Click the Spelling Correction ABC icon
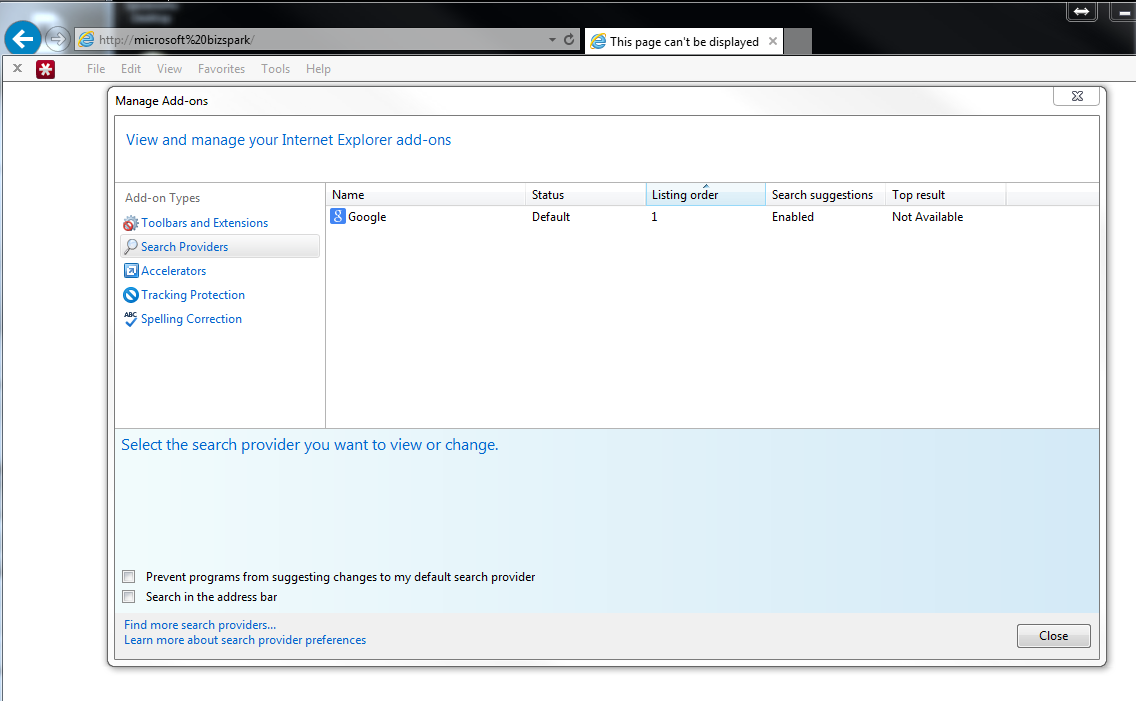This screenshot has width=1136, height=701. 130,319
